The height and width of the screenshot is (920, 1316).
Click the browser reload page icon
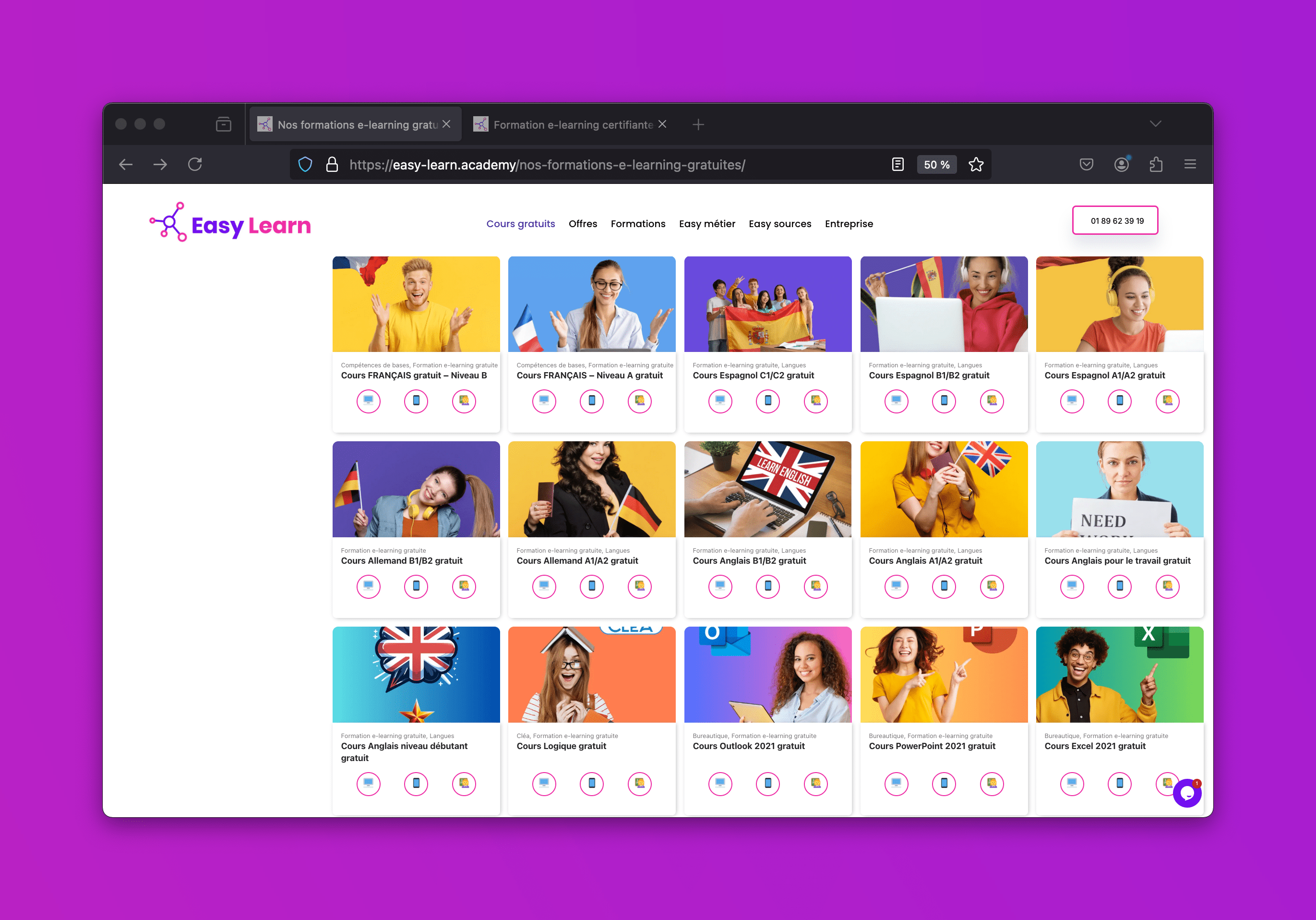[x=195, y=165]
